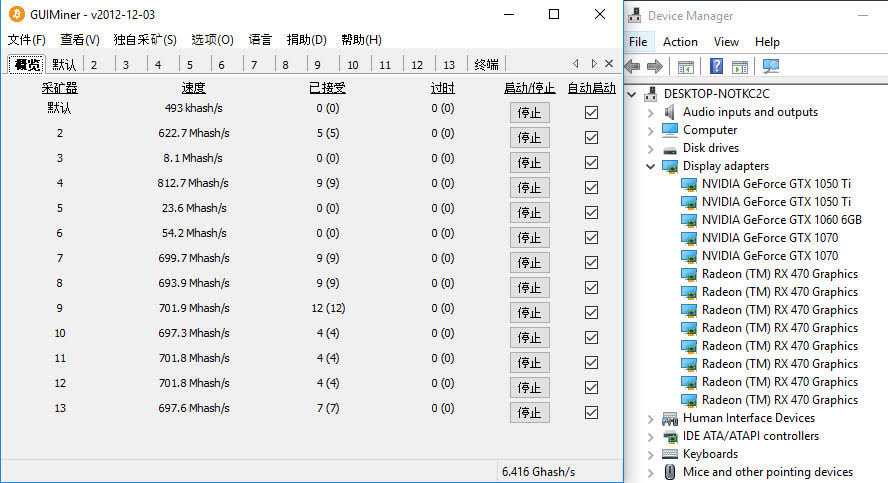Click the 812.7 Mhash/s speed value
Image resolution: width=888 pixels, height=483 pixels.
[x=193, y=183]
